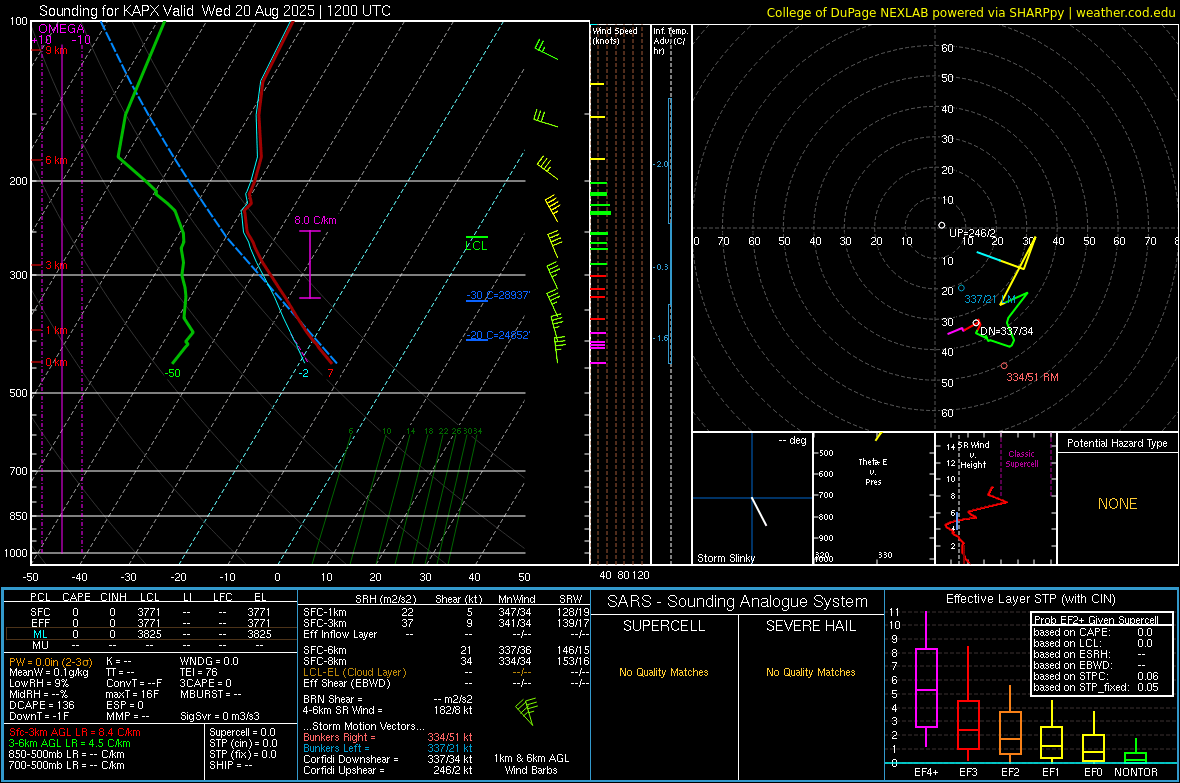Click the purple 'Classic Supercell' label

(1022, 459)
